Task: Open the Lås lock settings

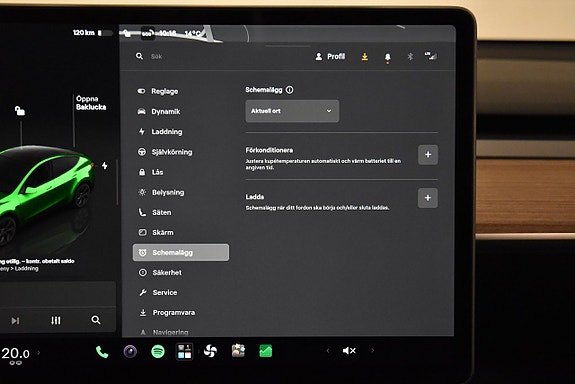Action: click(151, 172)
